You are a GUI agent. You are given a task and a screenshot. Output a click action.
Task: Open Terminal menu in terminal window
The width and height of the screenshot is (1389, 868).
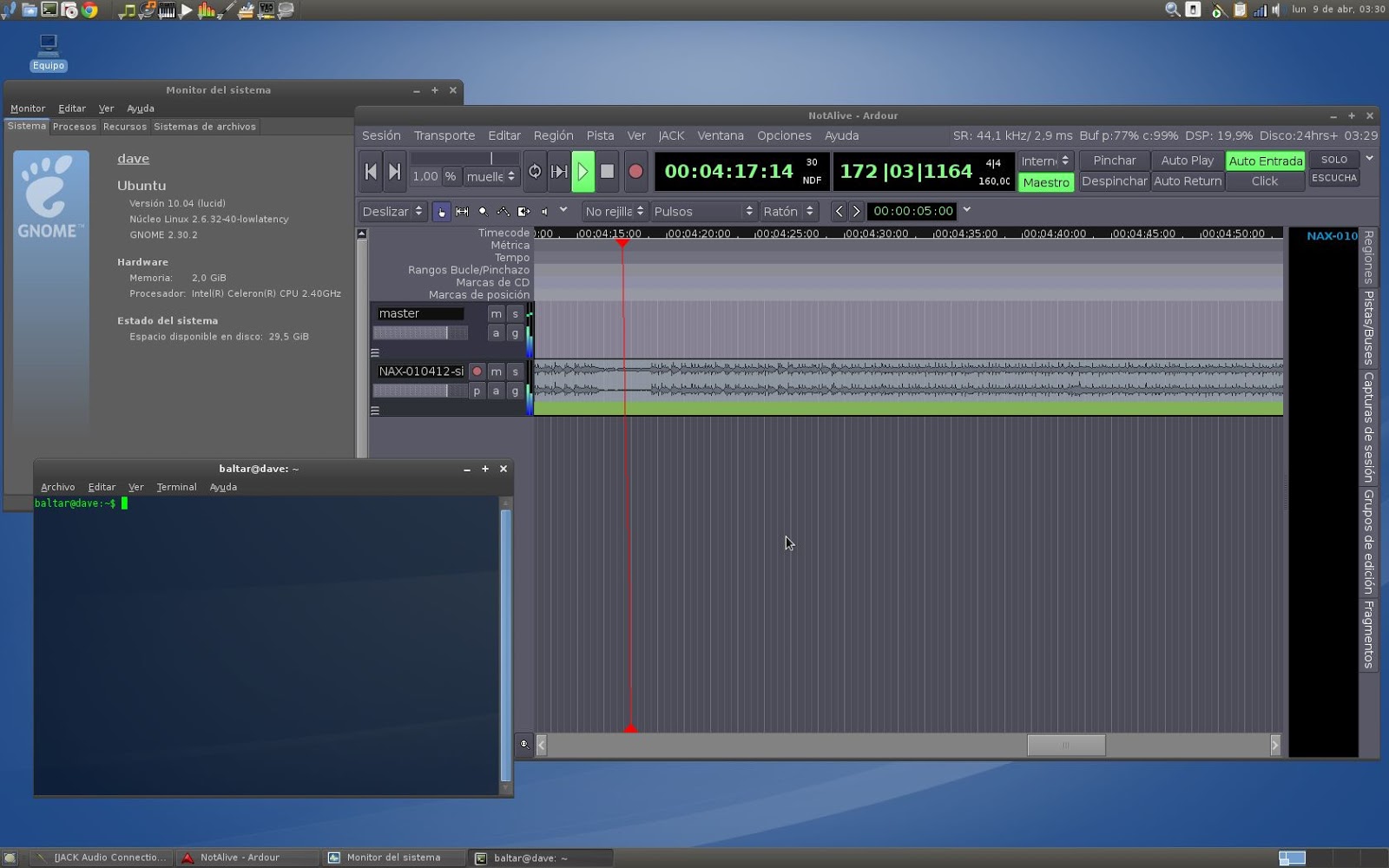click(176, 487)
